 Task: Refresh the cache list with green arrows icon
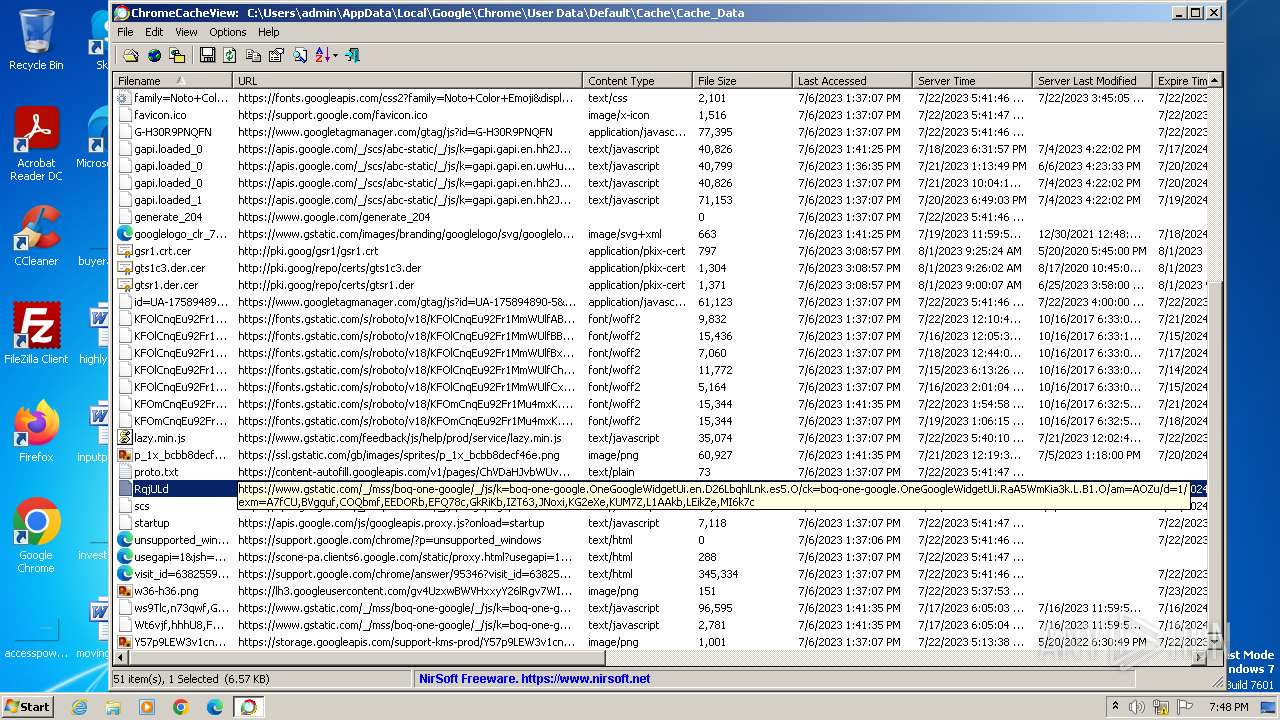pyautogui.click(x=230, y=56)
